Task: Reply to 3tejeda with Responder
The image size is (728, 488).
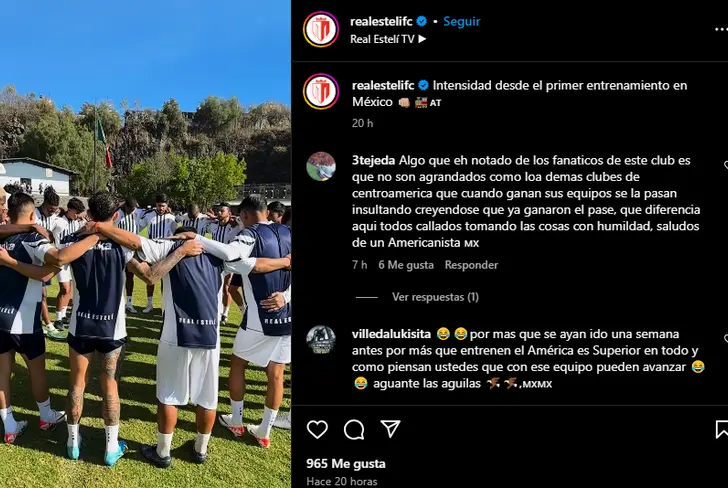Action: pos(471,265)
